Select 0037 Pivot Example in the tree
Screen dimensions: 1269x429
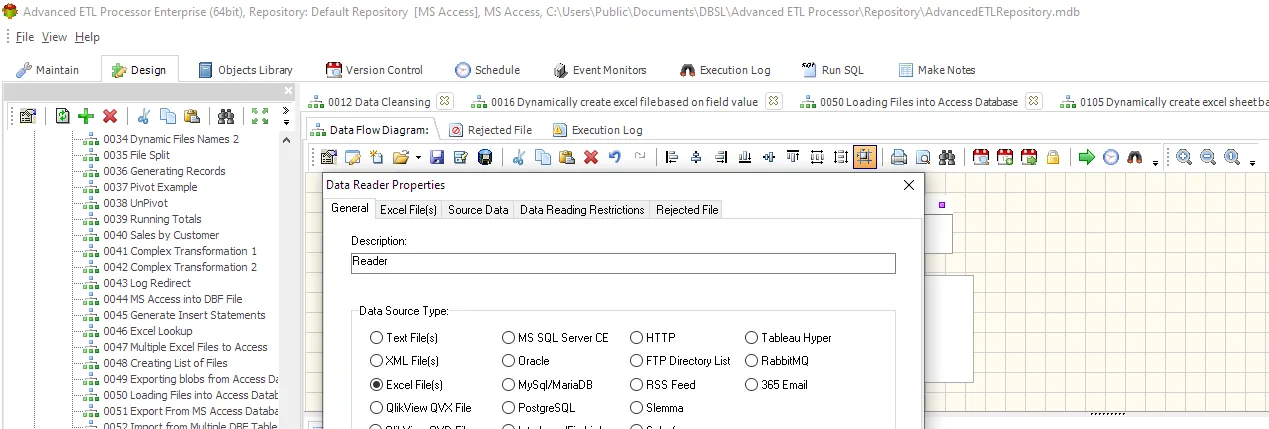pyautogui.click(x=150, y=187)
